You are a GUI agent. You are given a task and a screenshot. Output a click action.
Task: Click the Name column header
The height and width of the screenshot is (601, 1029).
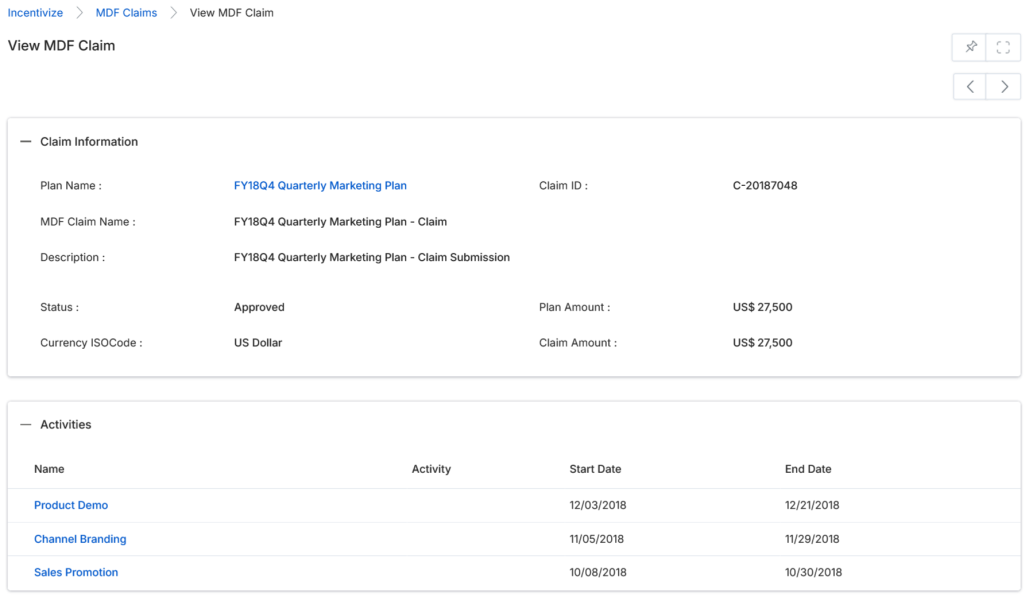coord(49,469)
